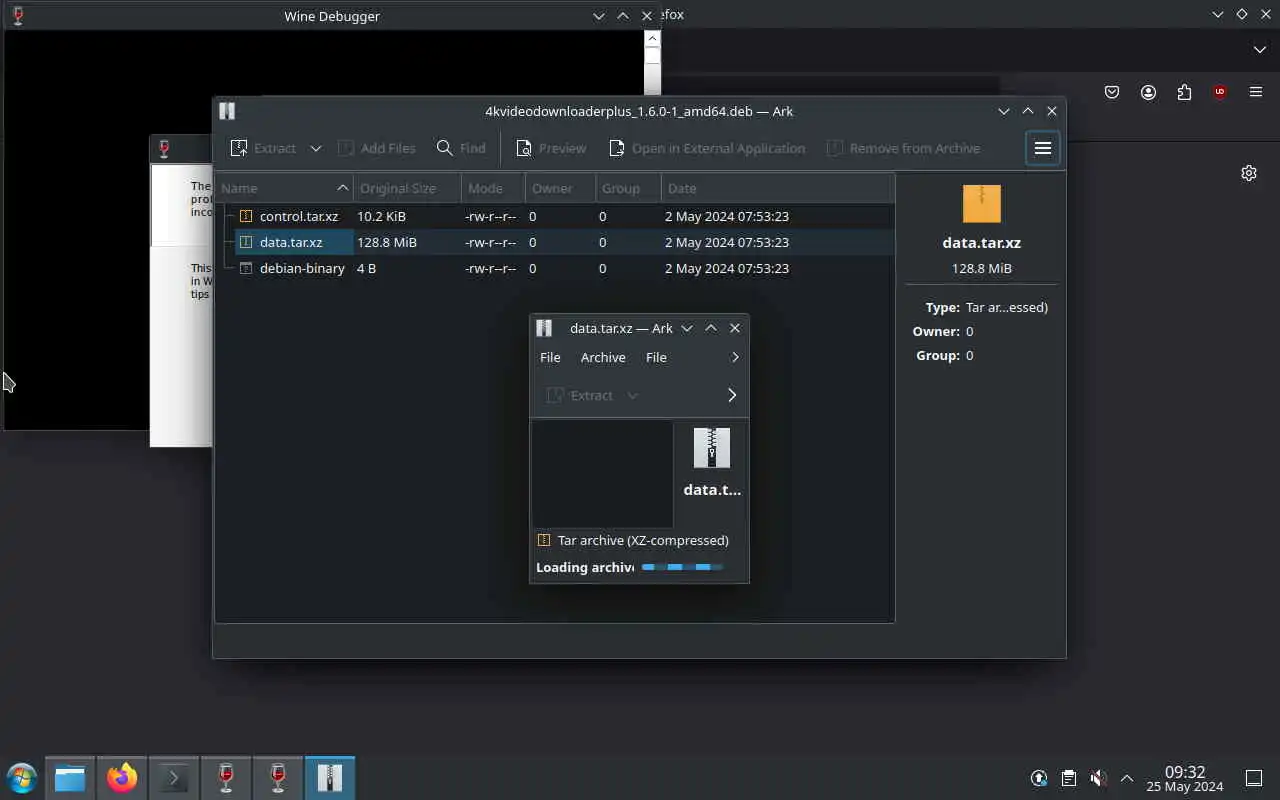Image resolution: width=1280 pixels, height=800 pixels.
Task: Open file manager from taskbar
Action: point(70,778)
